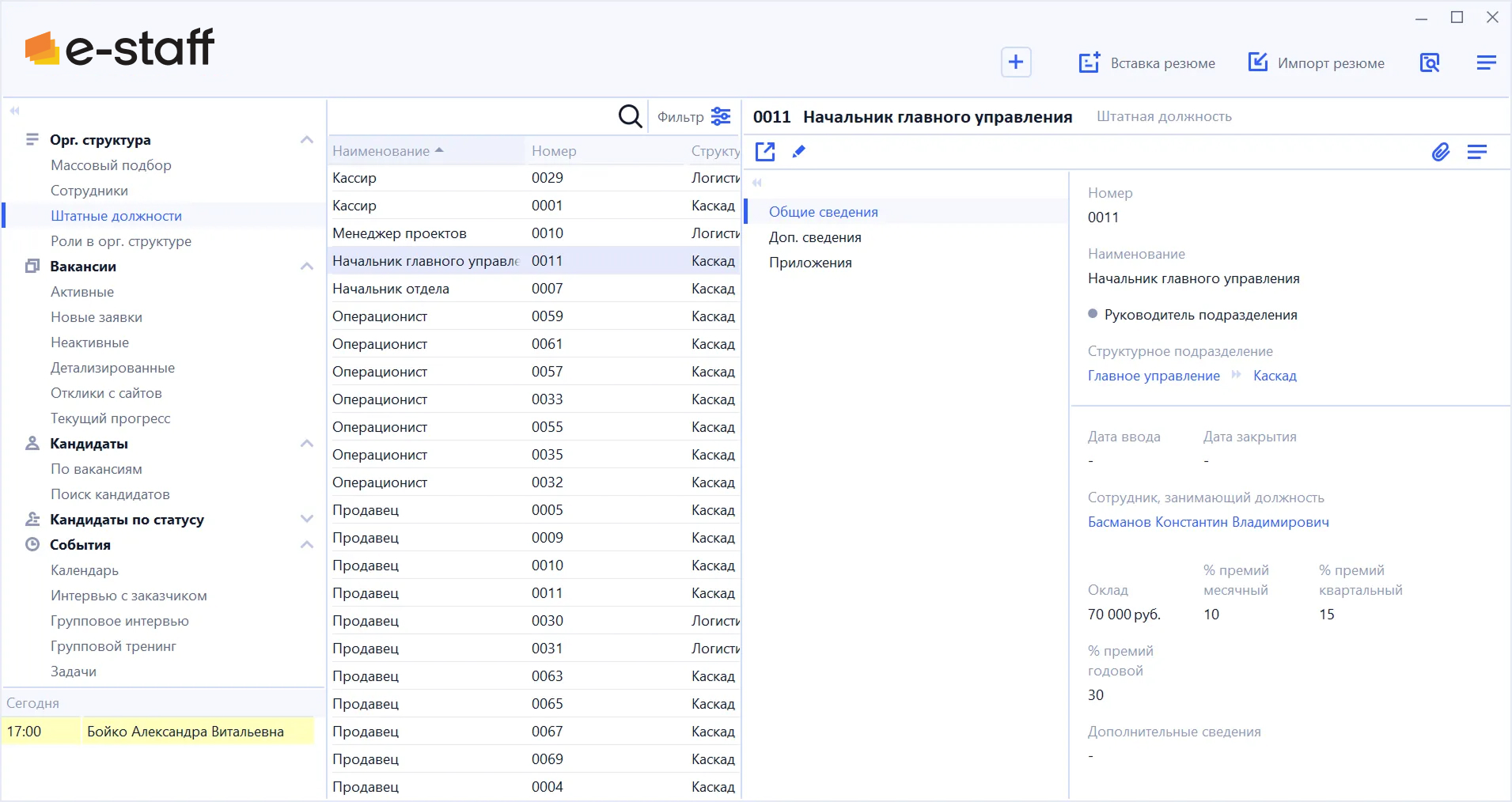Collapse the left navigation panel arrows
Image resolution: width=1512 pixels, height=802 pixels.
click(14, 111)
